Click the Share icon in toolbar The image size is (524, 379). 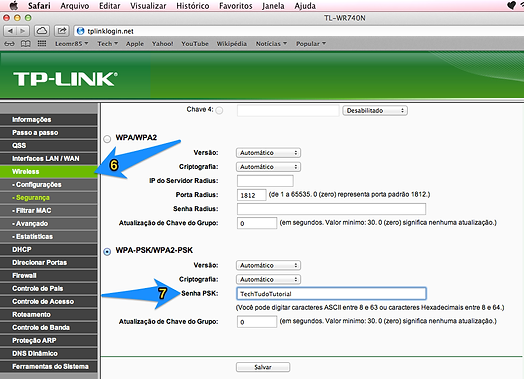click(61, 31)
